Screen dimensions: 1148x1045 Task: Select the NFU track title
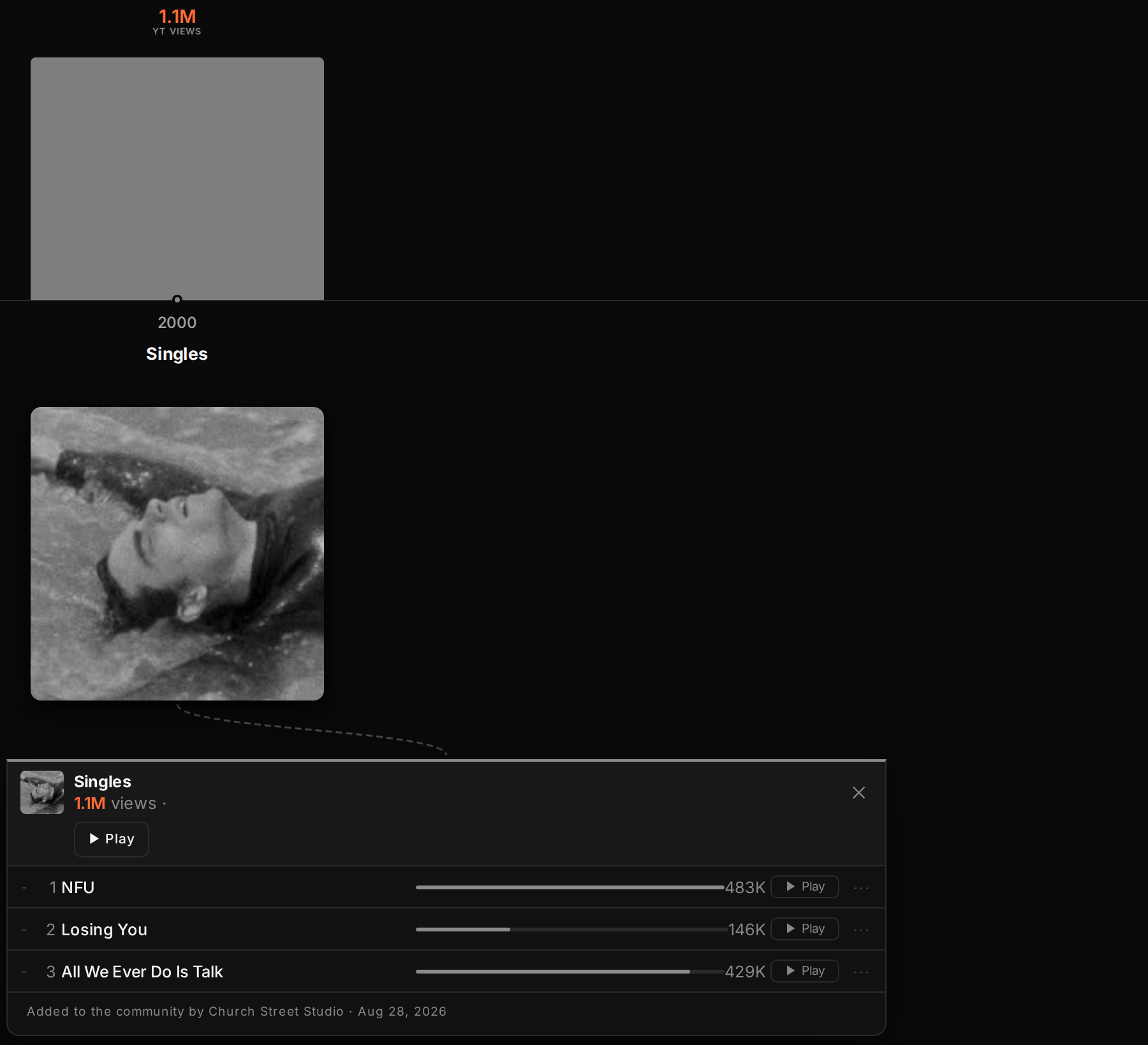point(78,887)
